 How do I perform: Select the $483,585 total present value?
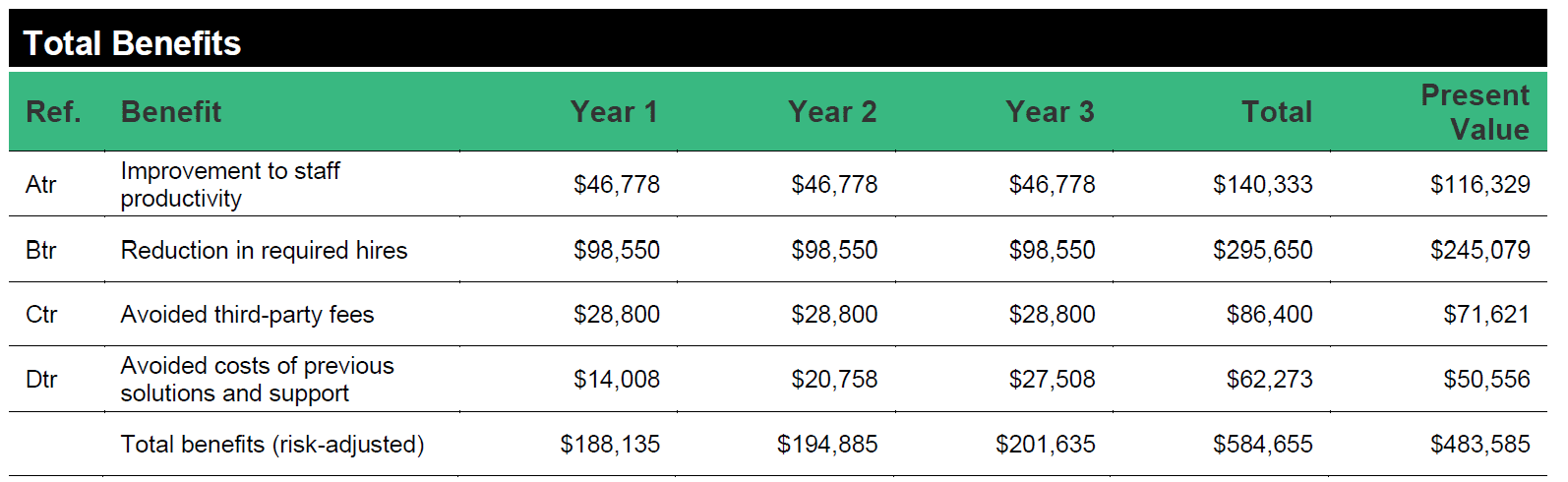1479,445
